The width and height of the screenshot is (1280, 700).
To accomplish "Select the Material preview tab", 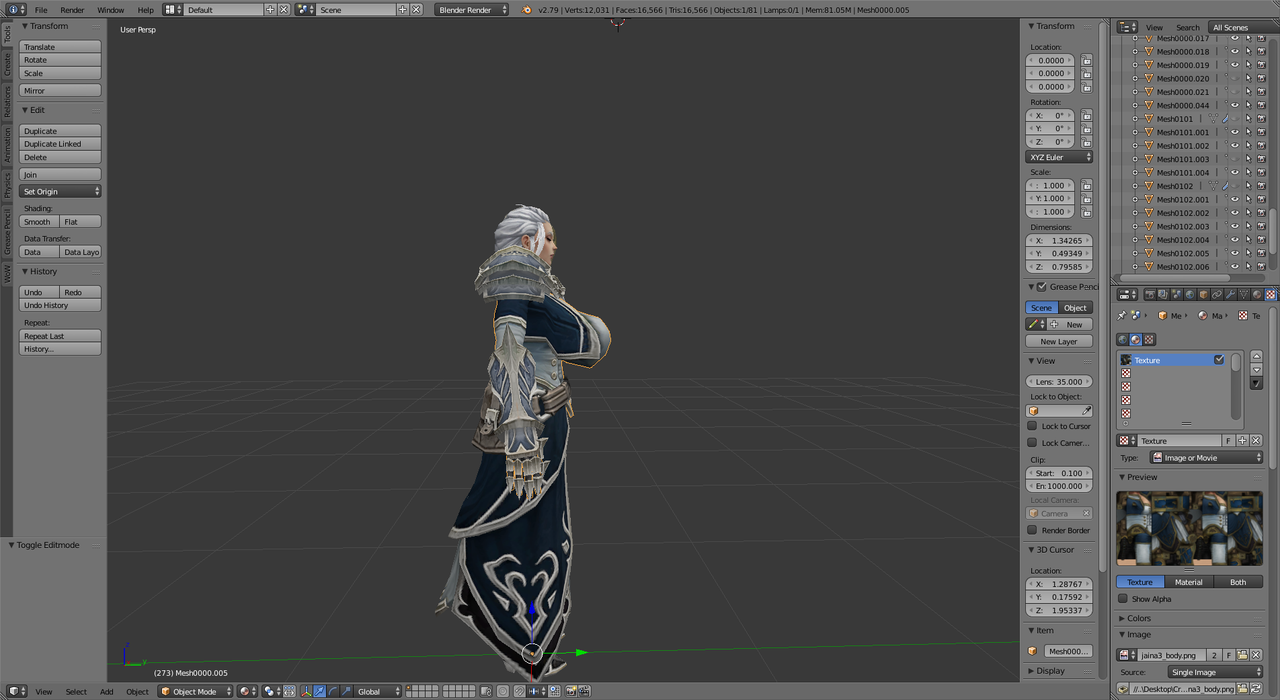I will coord(1189,582).
